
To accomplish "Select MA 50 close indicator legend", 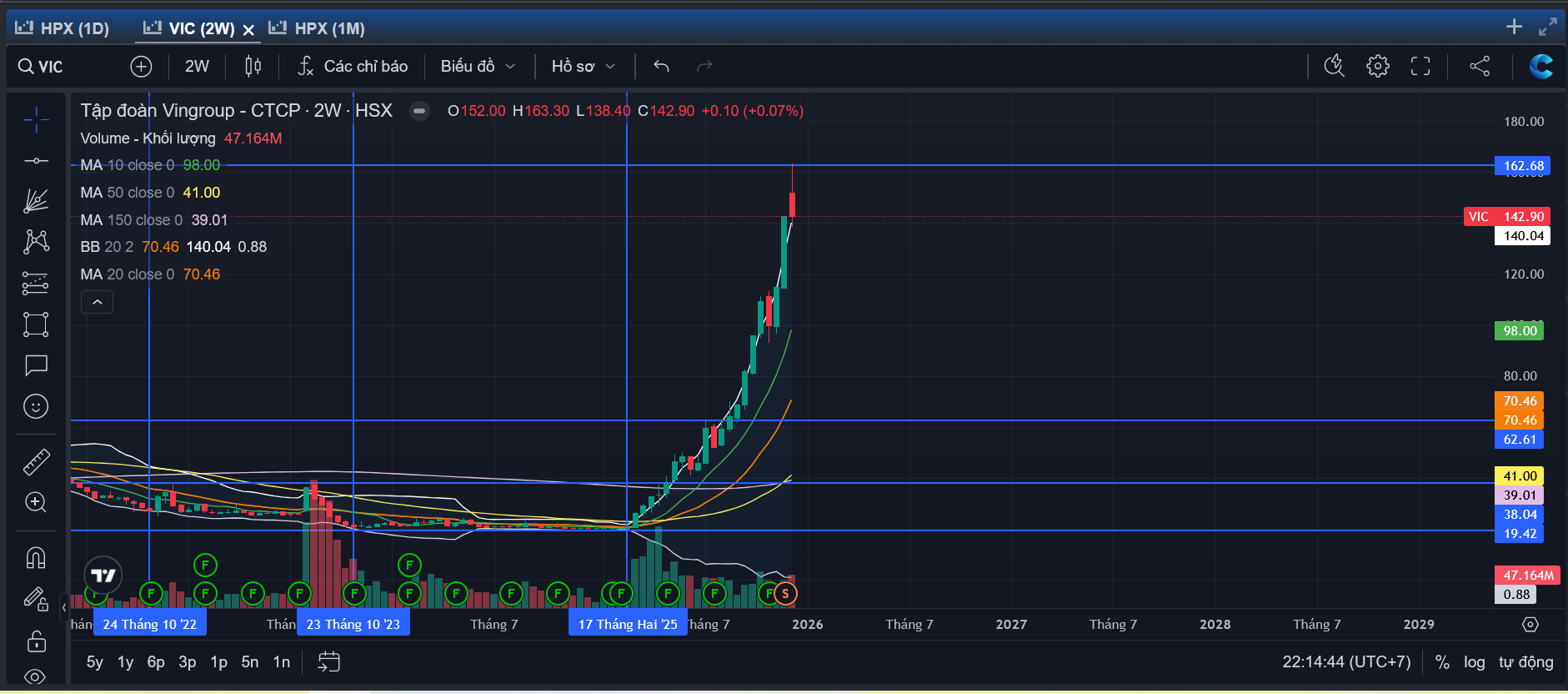I will click(150, 193).
